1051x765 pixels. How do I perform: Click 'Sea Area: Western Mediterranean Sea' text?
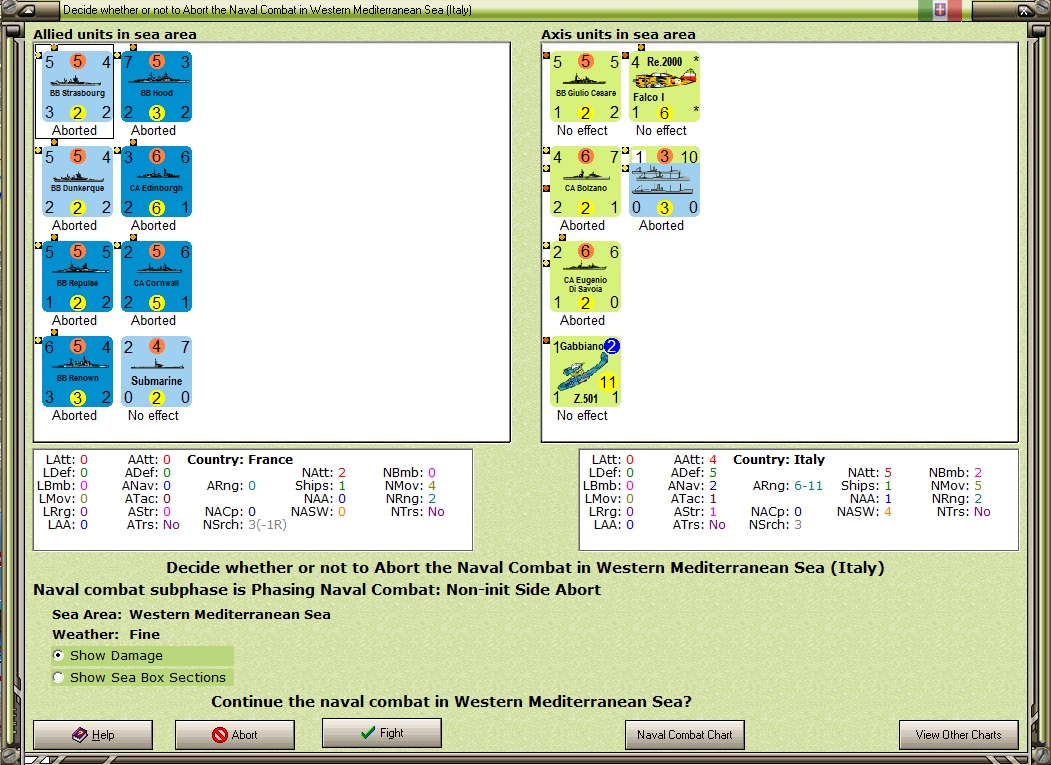[191, 614]
